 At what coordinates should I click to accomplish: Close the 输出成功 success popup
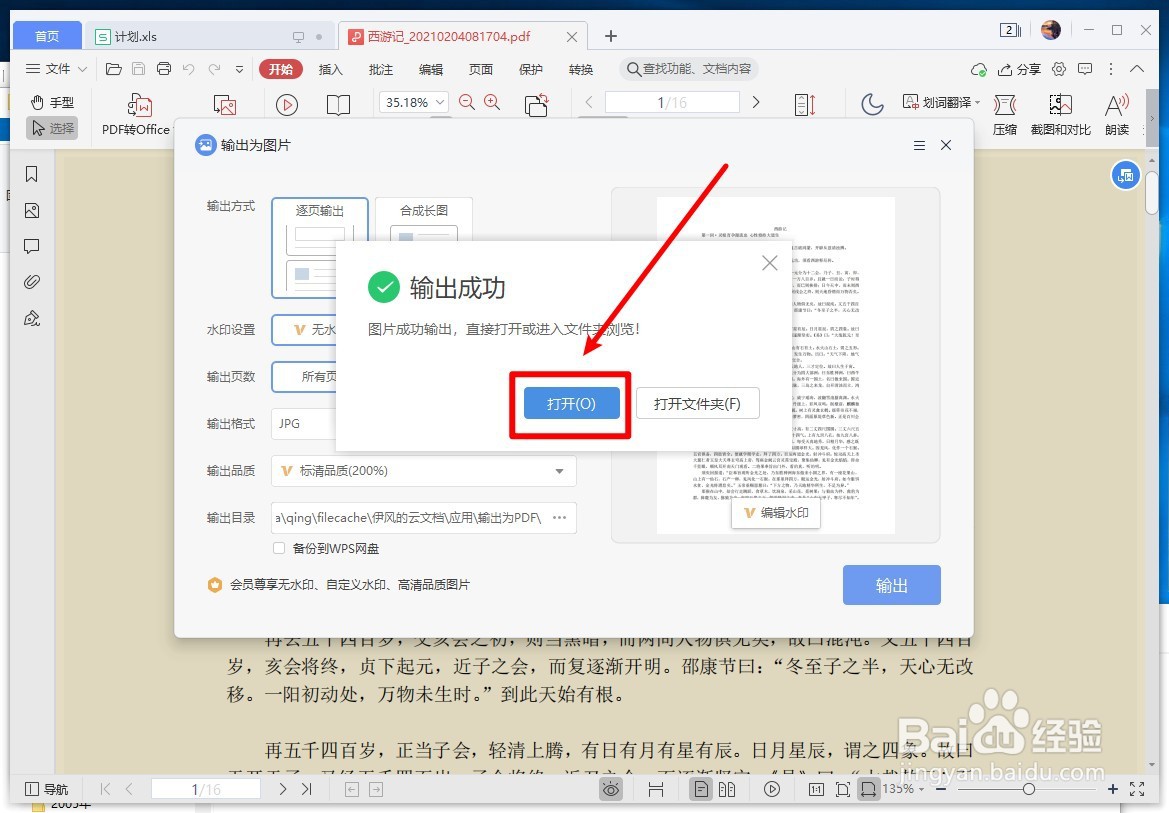770,263
